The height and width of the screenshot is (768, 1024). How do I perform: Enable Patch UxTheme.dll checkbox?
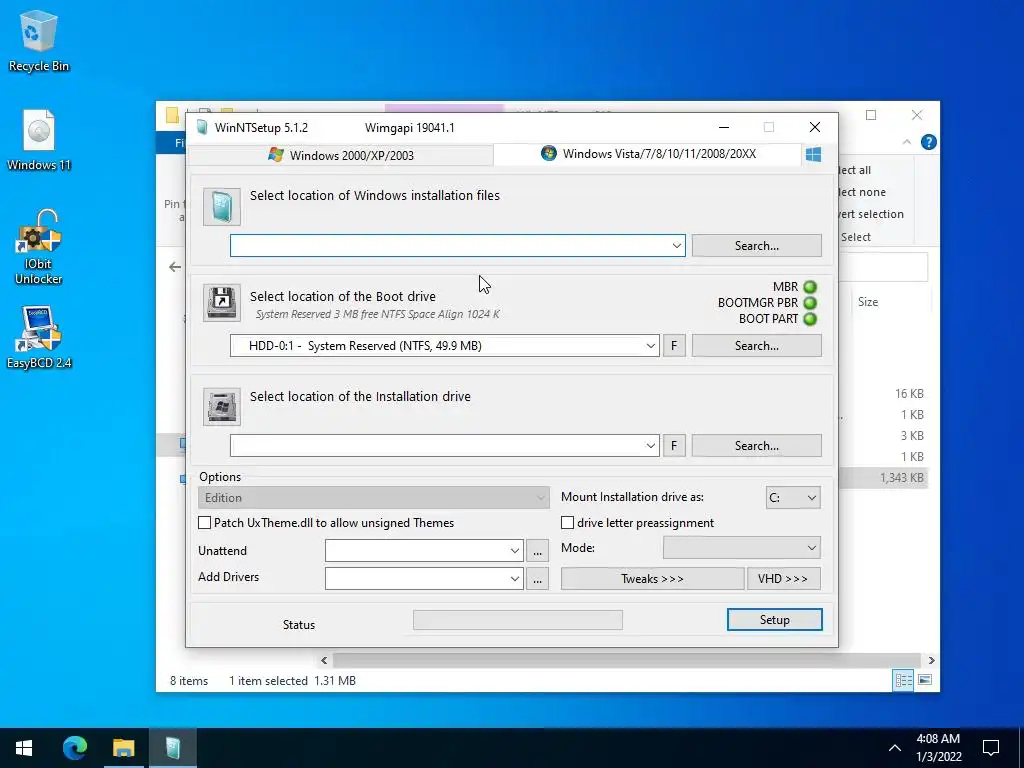point(204,522)
